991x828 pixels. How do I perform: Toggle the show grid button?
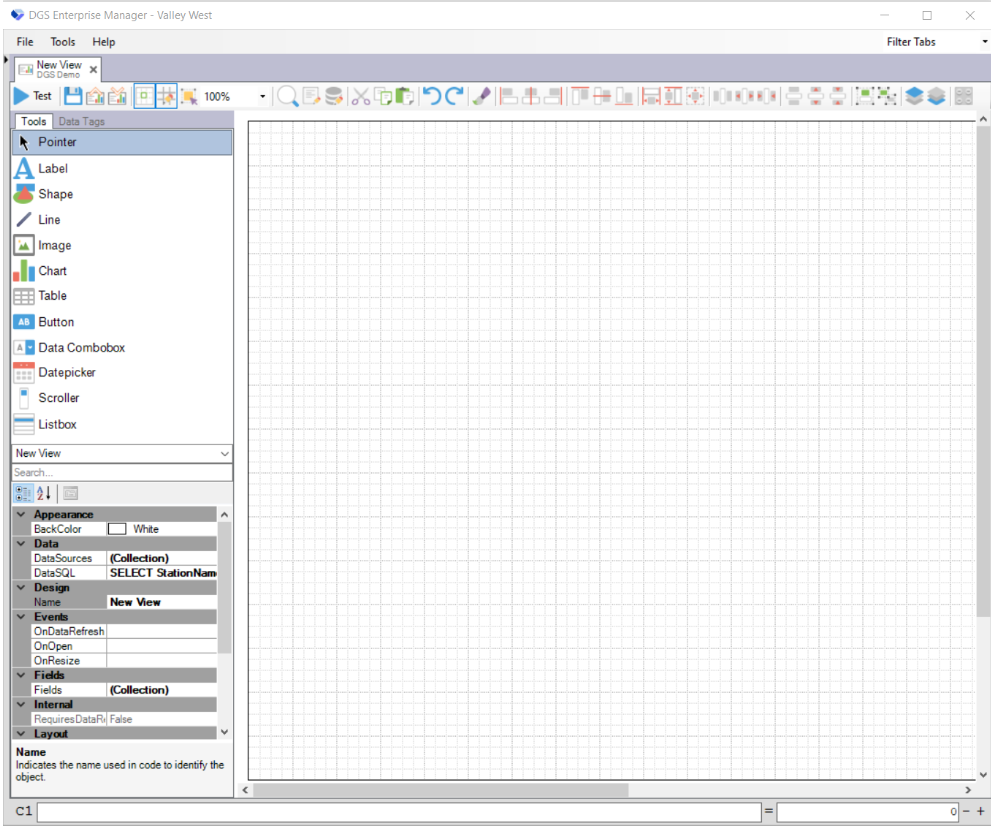[146, 95]
